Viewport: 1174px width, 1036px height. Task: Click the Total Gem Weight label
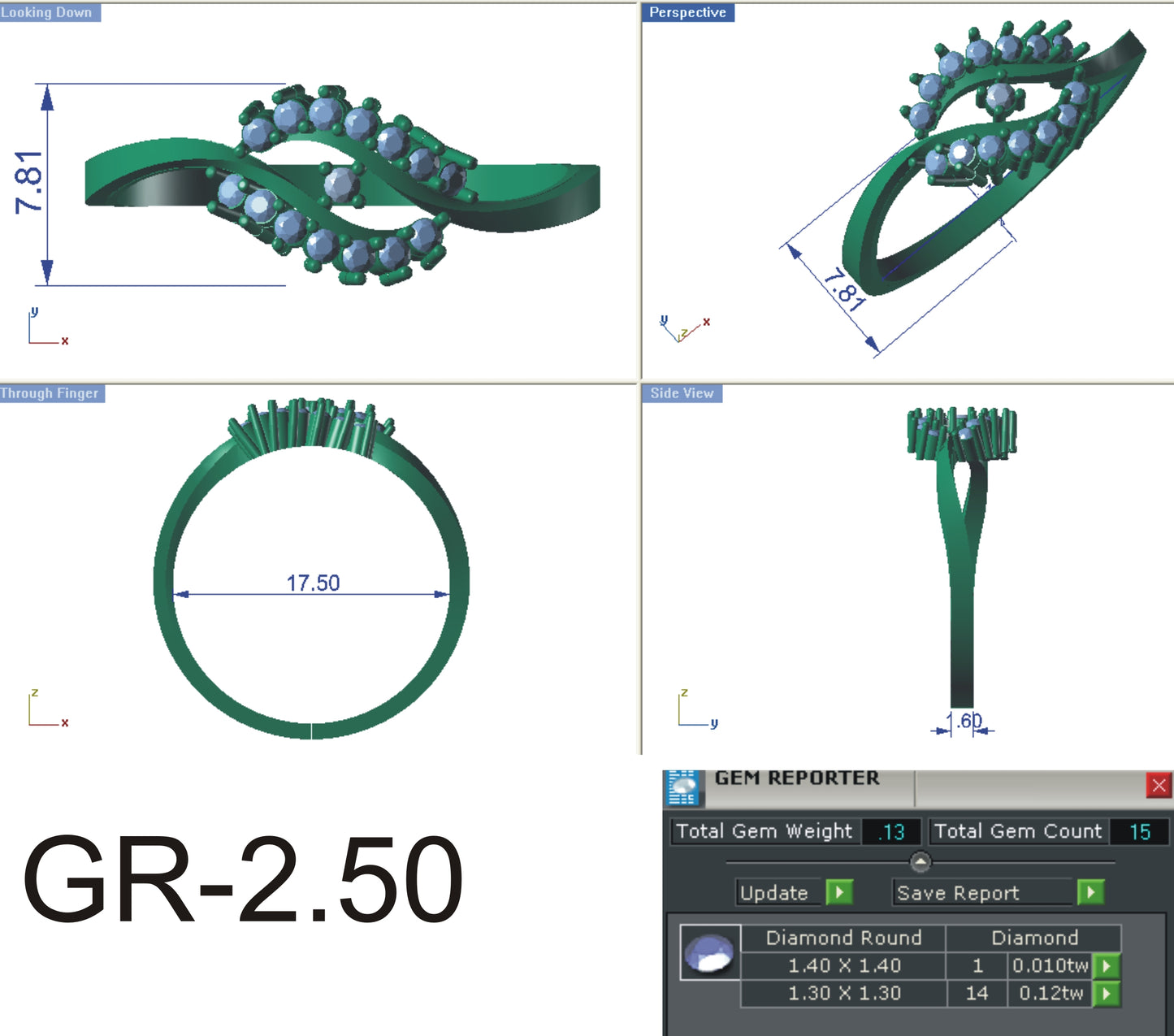point(764,831)
